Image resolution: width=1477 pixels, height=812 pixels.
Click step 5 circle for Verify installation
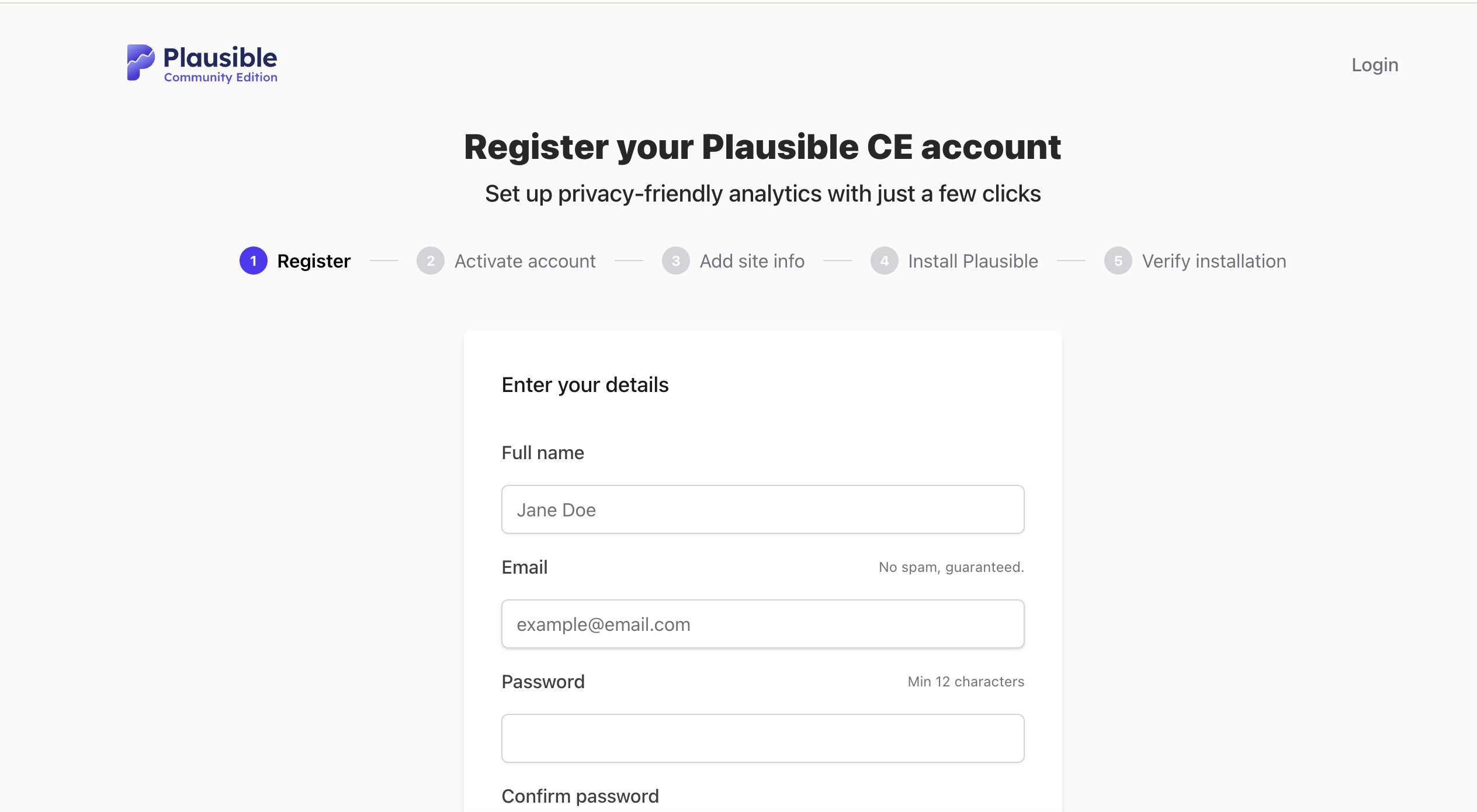point(1118,261)
